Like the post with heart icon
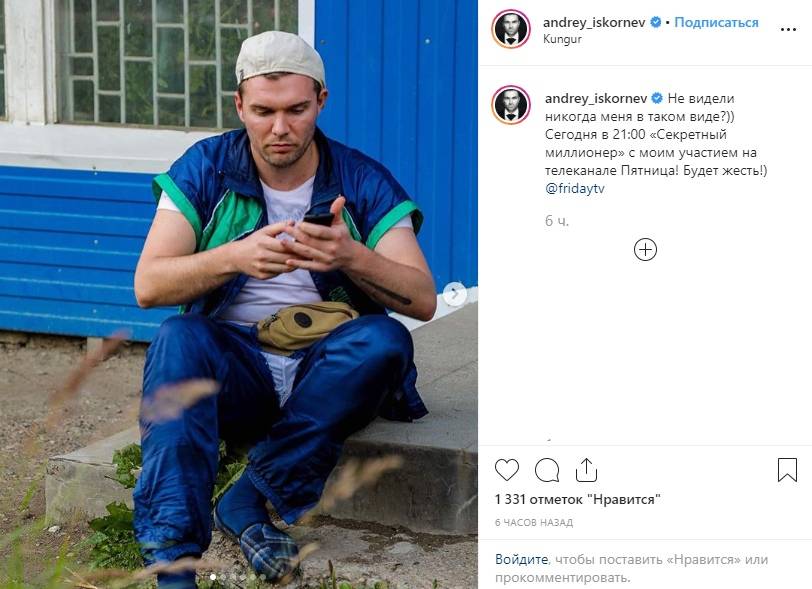The image size is (812, 589). [506, 470]
